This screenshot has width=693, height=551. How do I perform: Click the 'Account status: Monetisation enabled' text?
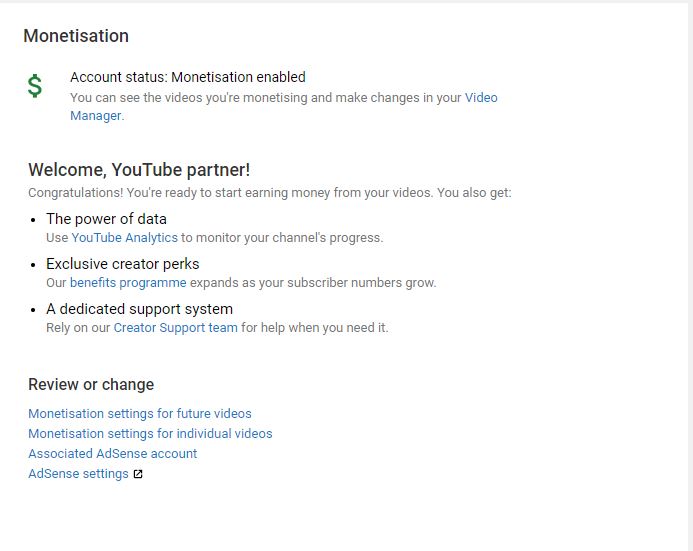point(188,77)
